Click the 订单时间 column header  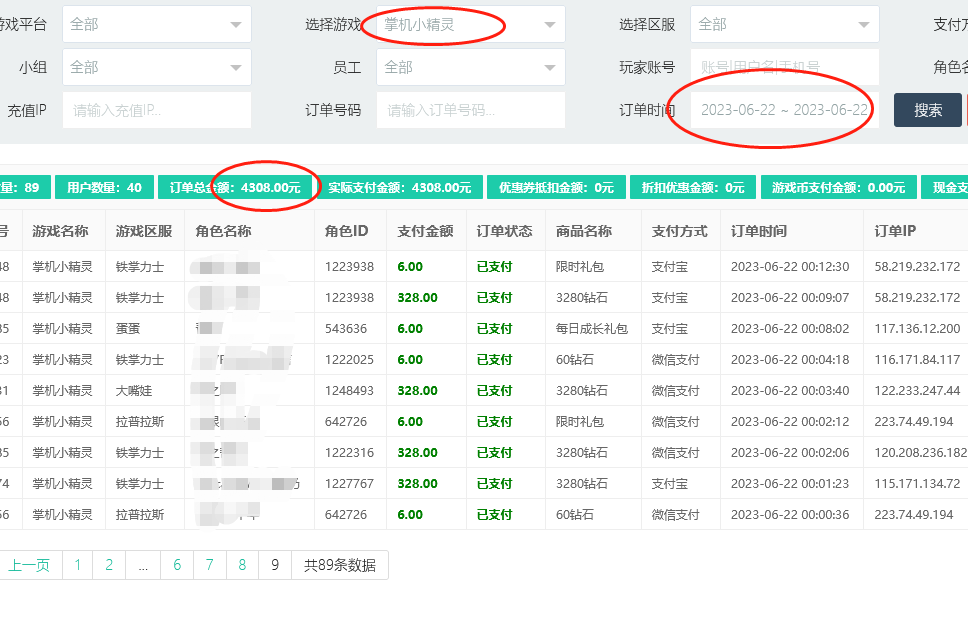coord(759,231)
